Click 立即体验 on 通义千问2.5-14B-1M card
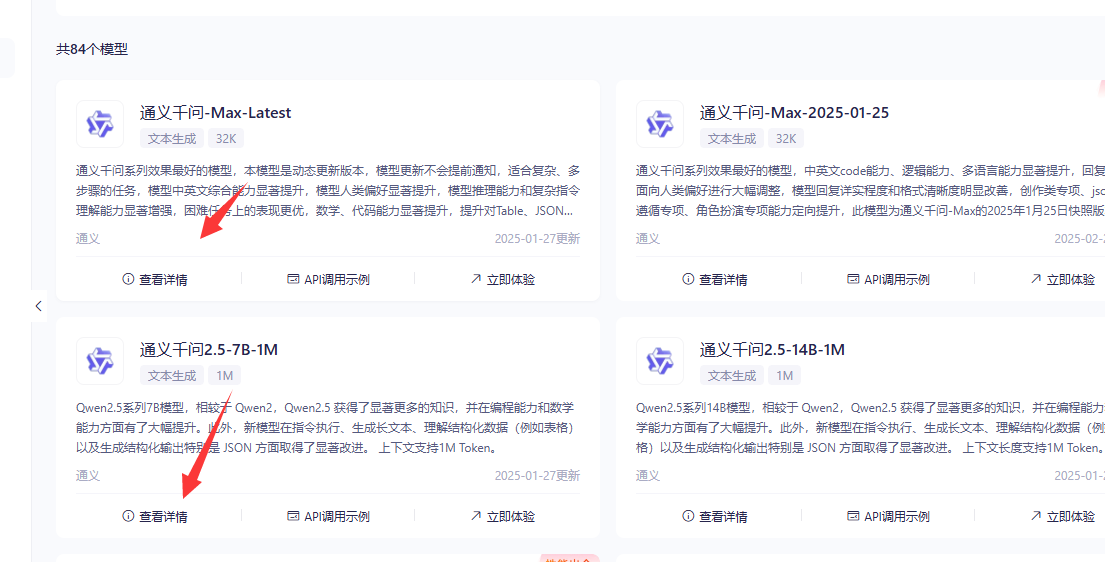 [x=1062, y=516]
